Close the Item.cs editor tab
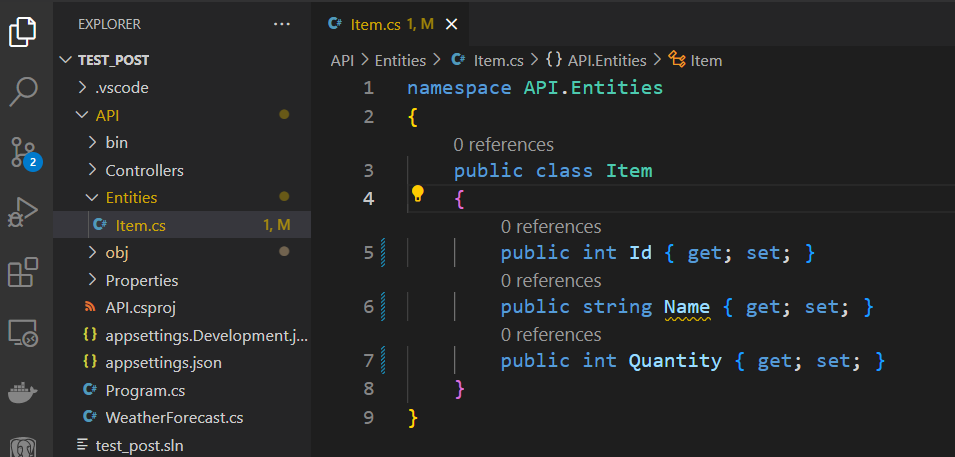Viewport: 955px width, 457px height. (x=451, y=24)
